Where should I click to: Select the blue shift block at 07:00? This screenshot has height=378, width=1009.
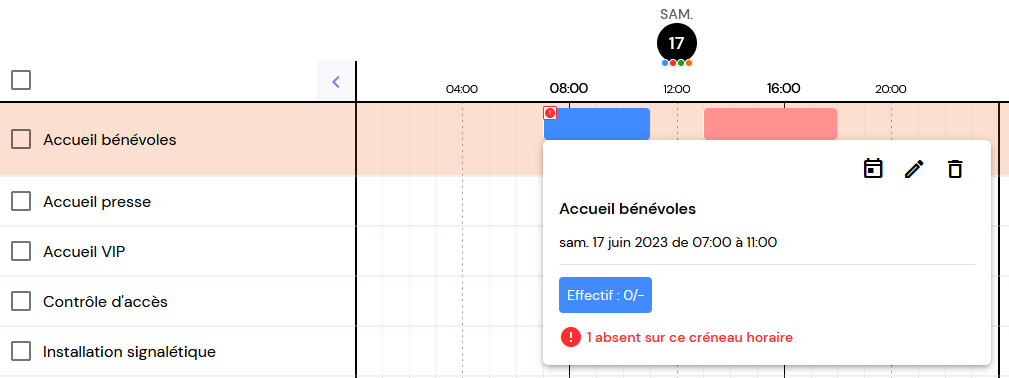pos(597,124)
